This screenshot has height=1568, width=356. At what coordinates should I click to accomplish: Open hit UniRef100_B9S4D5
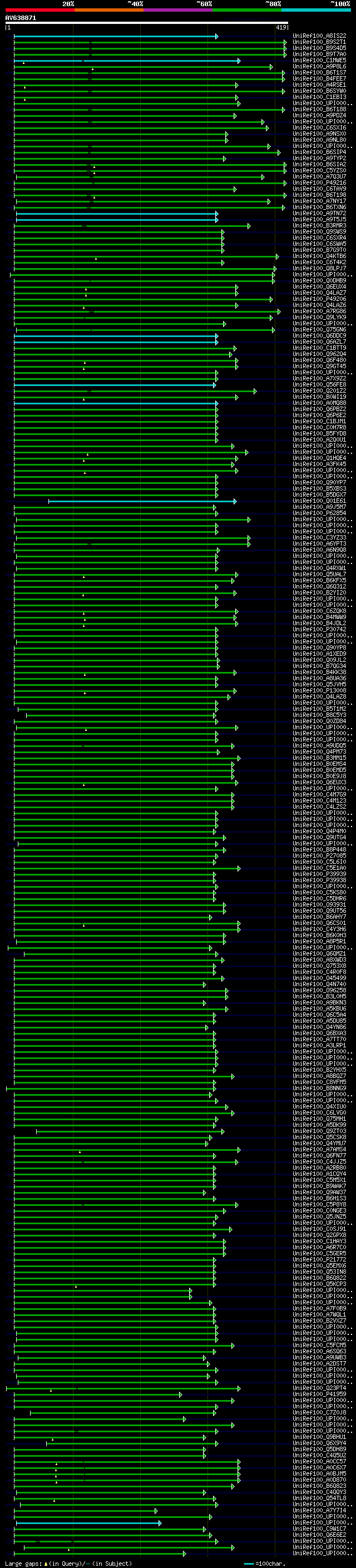pos(319,48)
